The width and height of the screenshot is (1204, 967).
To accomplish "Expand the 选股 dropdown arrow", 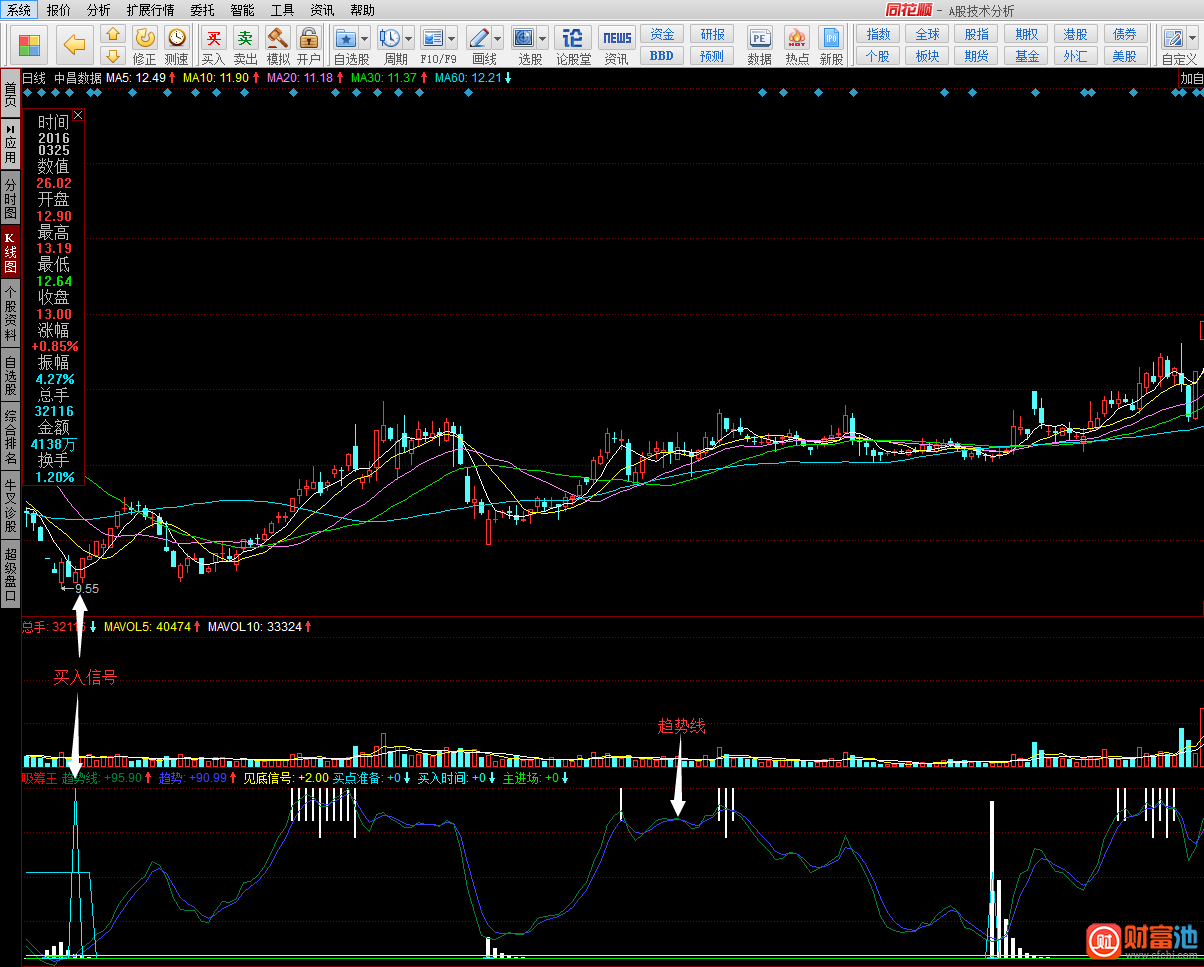I will point(542,39).
